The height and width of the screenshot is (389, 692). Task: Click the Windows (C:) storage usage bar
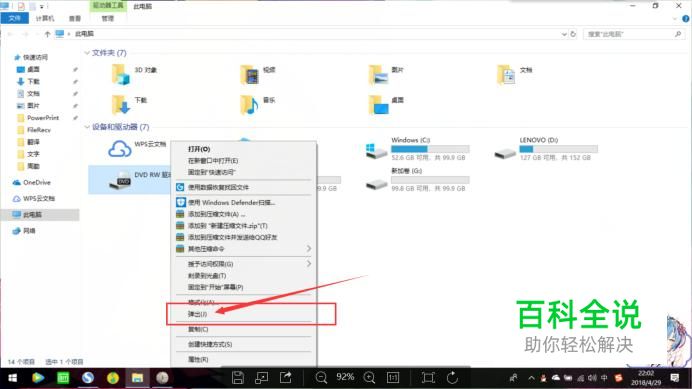(430, 149)
